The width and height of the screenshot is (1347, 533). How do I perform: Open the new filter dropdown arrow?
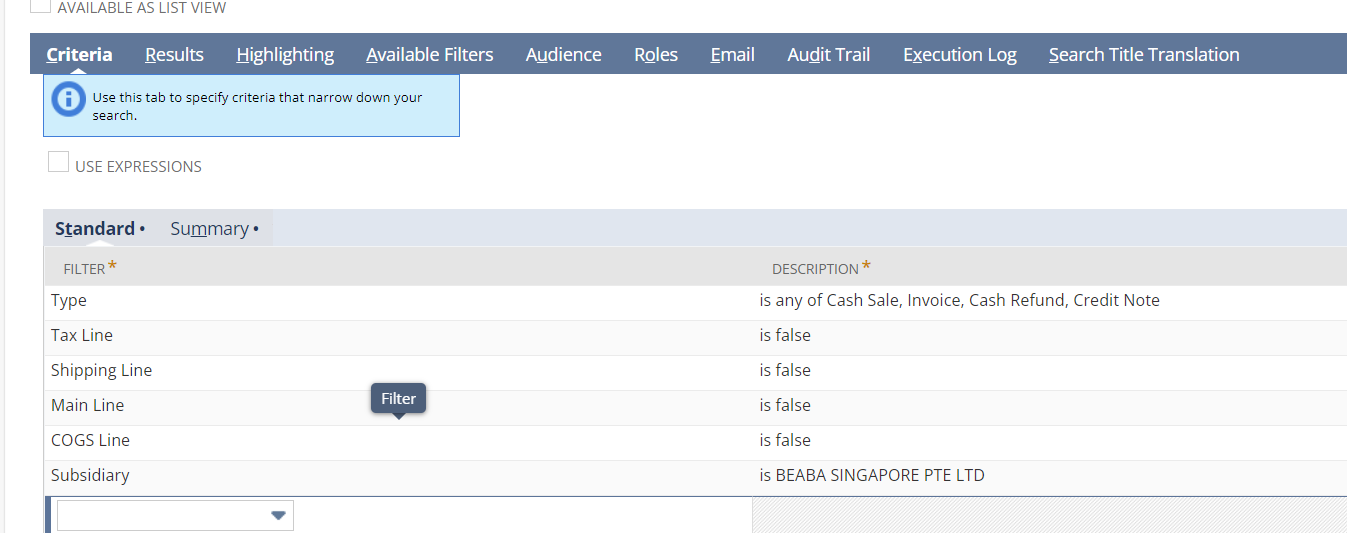pos(279,515)
